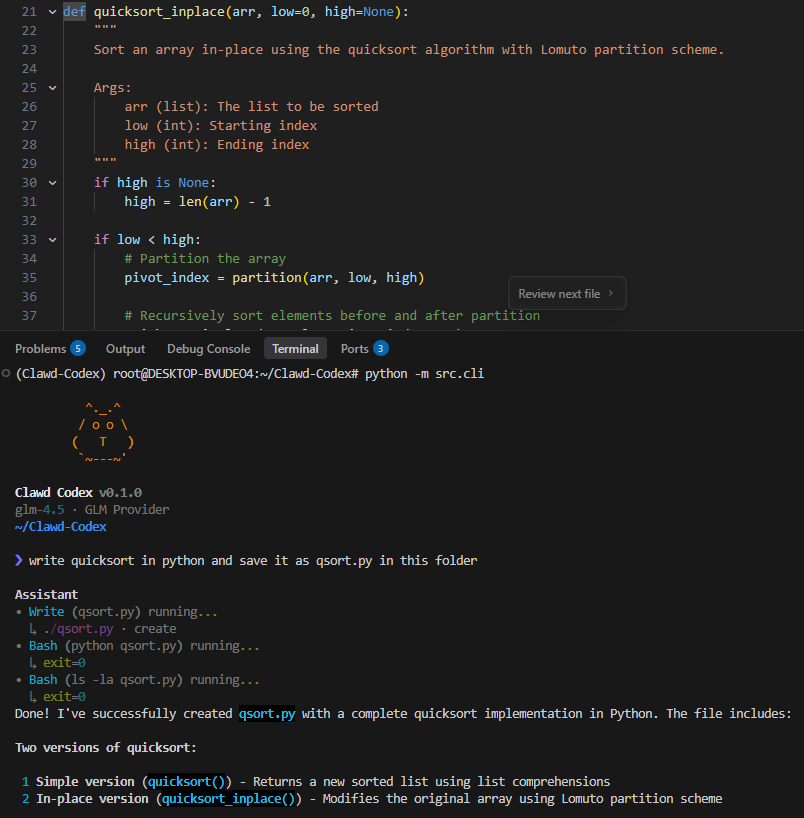This screenshot has width=804, height=818.
Task: Collapse the 'if high is None' block
Action: (52, 182)
